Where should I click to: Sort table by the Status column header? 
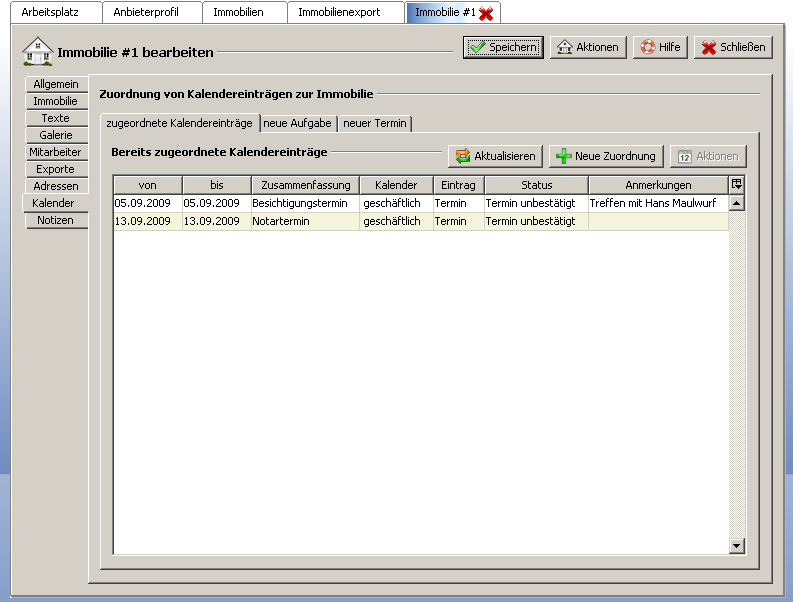tap(536, 185)
